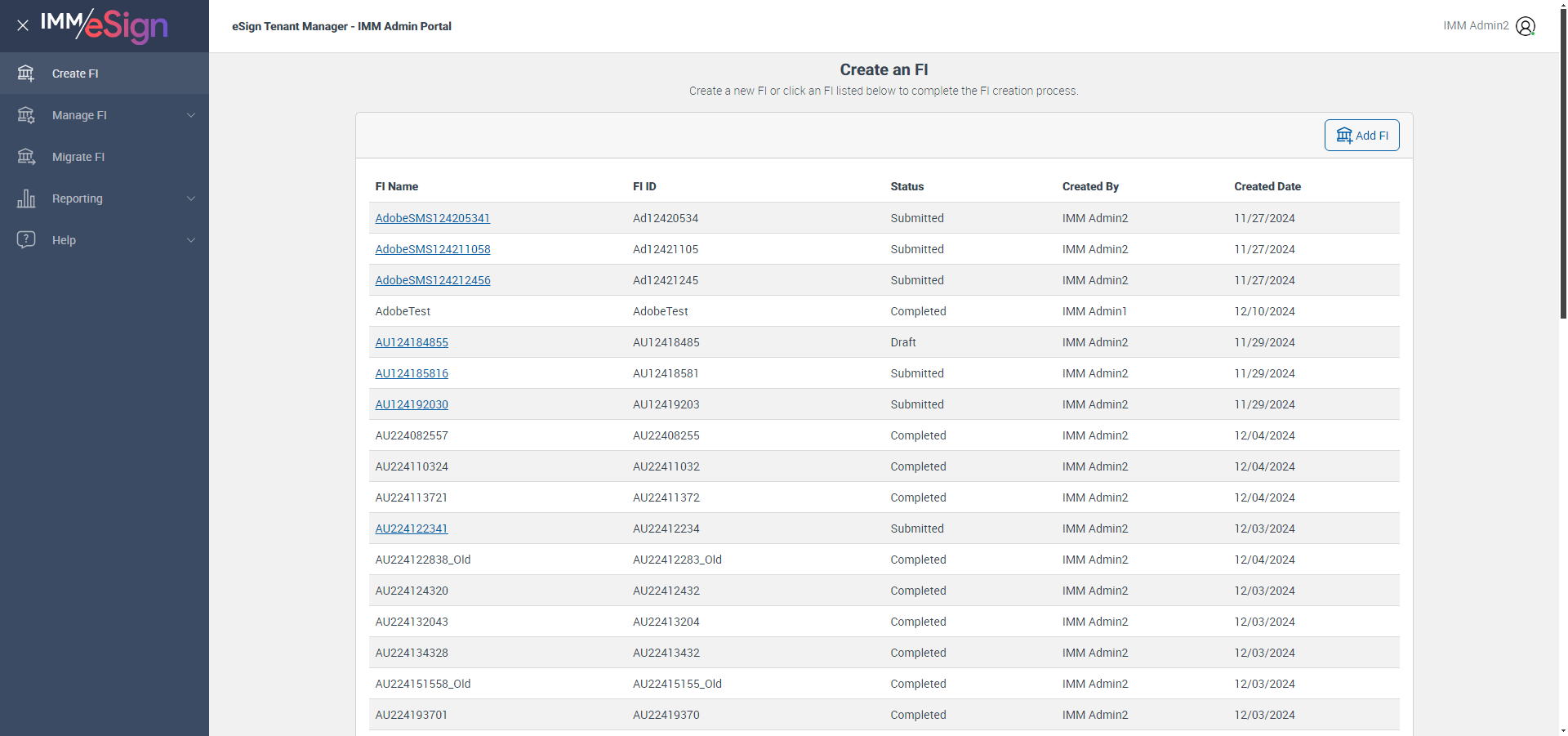Click FI ID AU22412234
This screenshot has height=736, width=1568.
point(666,529)
